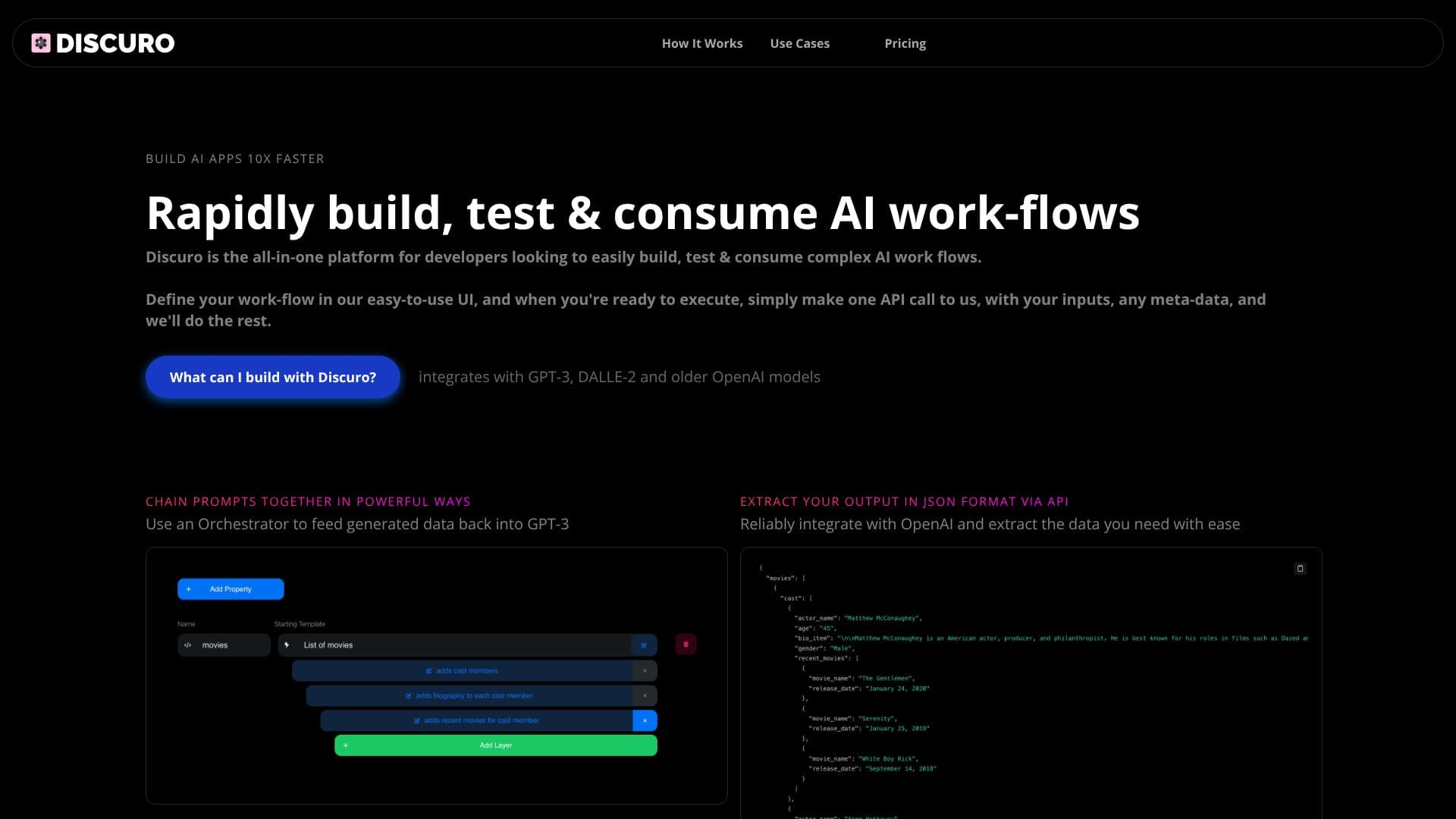Click 'EXTRACT YOUR OUTPUT IN JSON FORMAT' heading
The width and height of the screenshot is (1456, 819).
tap(904, 501)
